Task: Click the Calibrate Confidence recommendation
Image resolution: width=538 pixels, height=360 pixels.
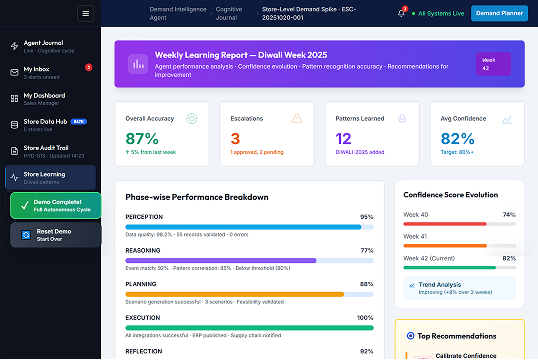Action: (466, 356)
